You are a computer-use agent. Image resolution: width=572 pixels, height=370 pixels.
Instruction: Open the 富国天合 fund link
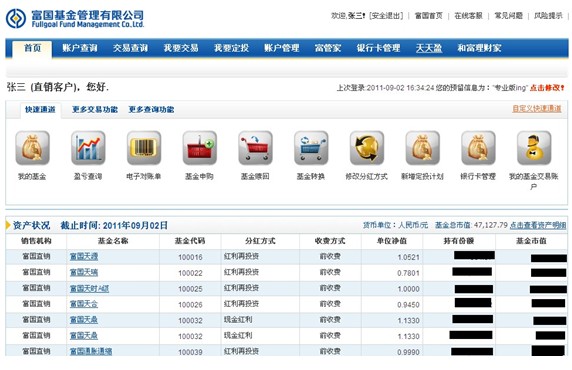point(84,304)
